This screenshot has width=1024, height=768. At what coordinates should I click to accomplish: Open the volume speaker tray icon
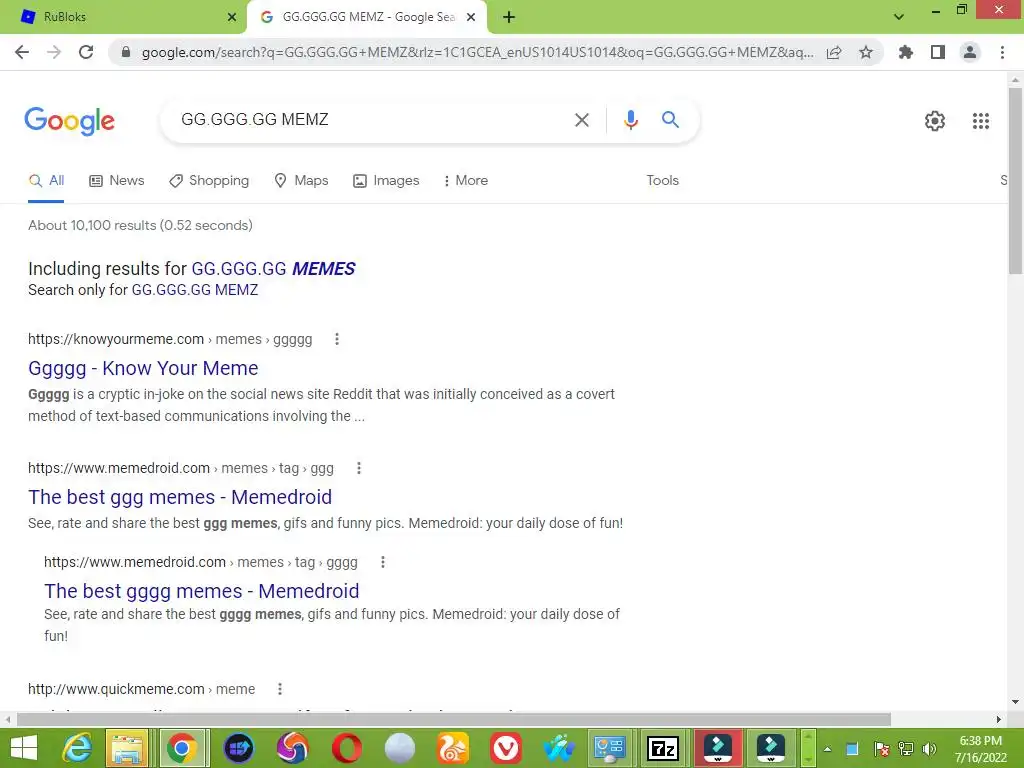(x=929, y=749)
